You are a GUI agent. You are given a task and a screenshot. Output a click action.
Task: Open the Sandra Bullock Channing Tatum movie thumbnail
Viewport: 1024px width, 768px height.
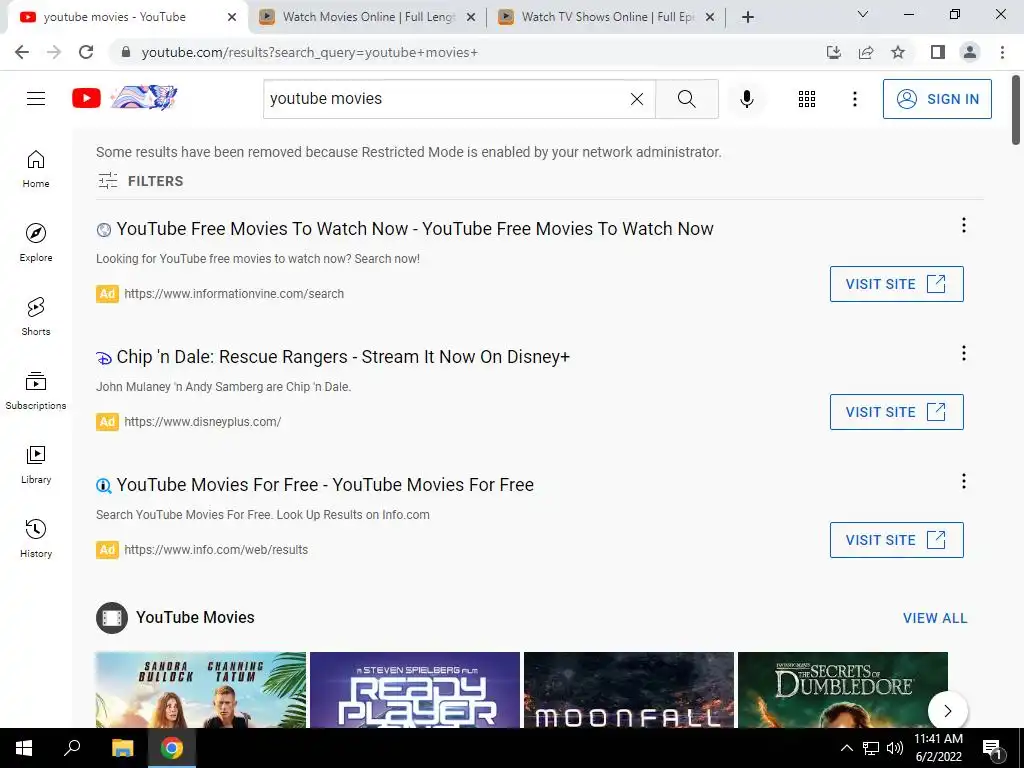click(x=200, y=690)
